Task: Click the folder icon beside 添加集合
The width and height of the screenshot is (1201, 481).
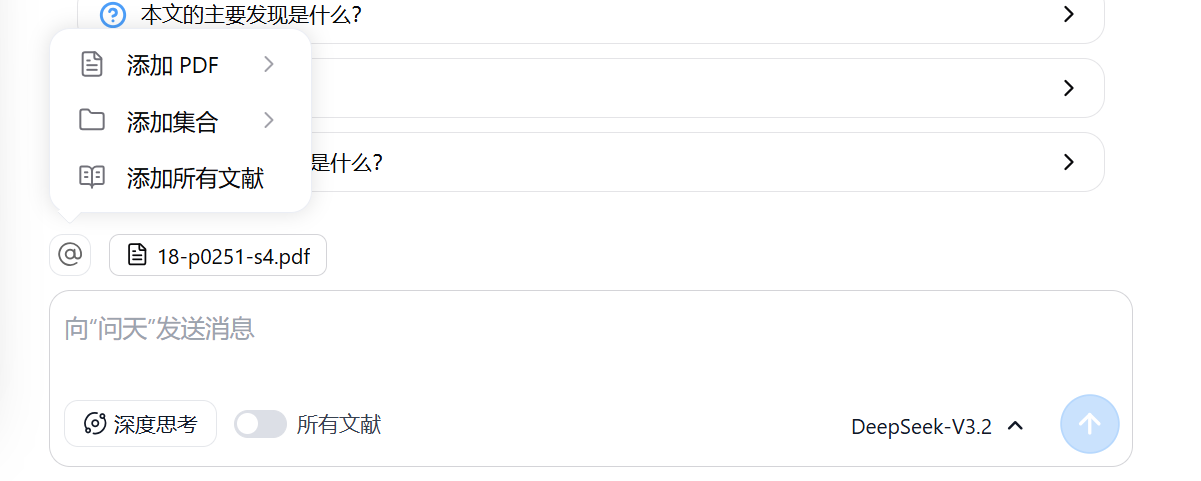Action: click(x=92, y=121)
